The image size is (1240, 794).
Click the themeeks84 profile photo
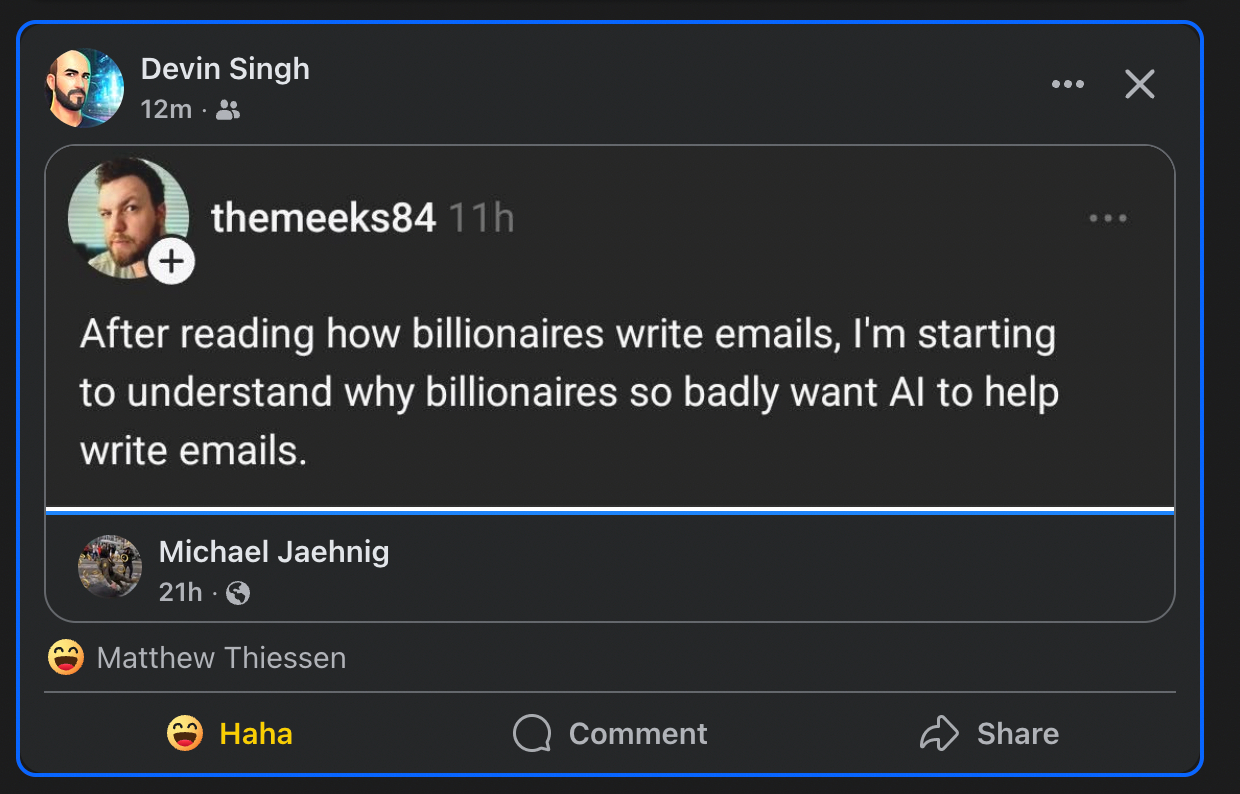click(128, 217)
